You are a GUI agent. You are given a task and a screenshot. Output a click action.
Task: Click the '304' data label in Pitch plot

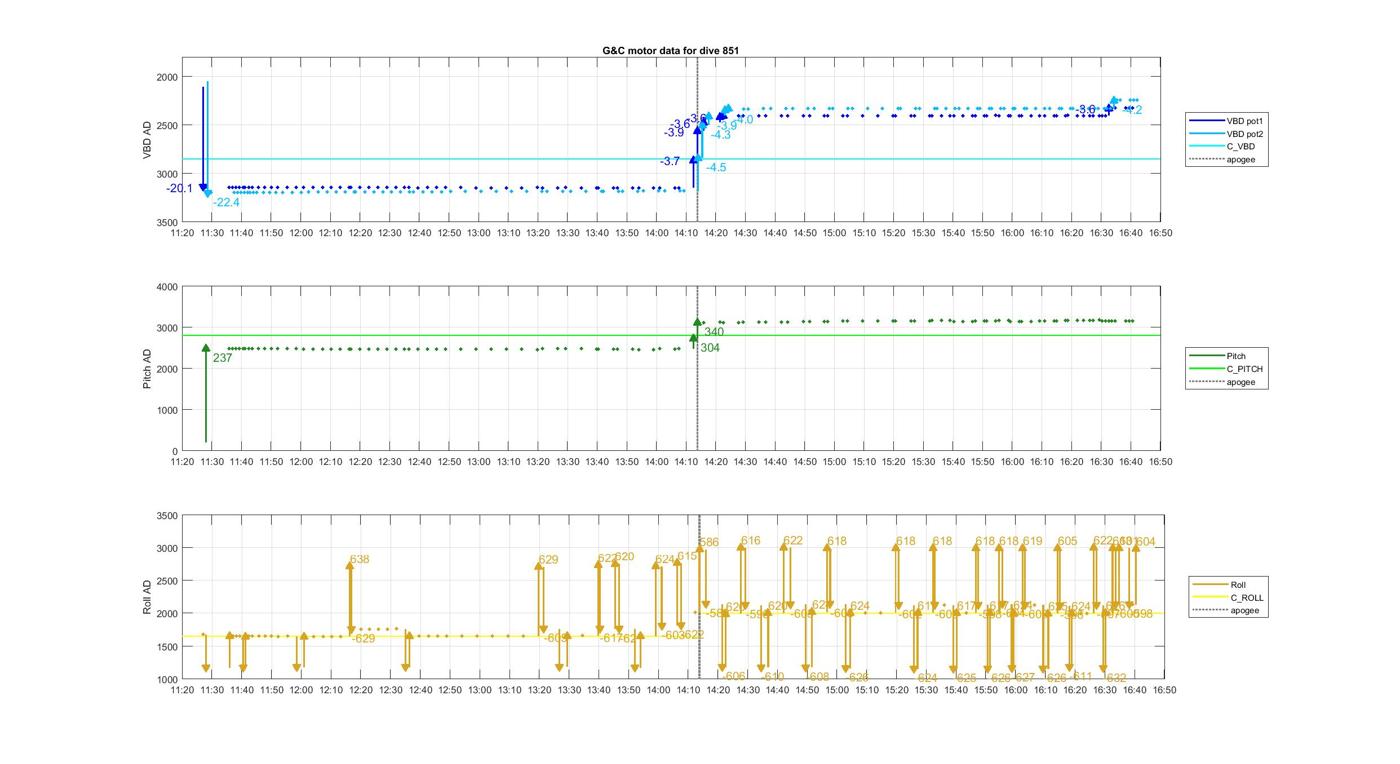pyautogui.click(x=709, y=348)
